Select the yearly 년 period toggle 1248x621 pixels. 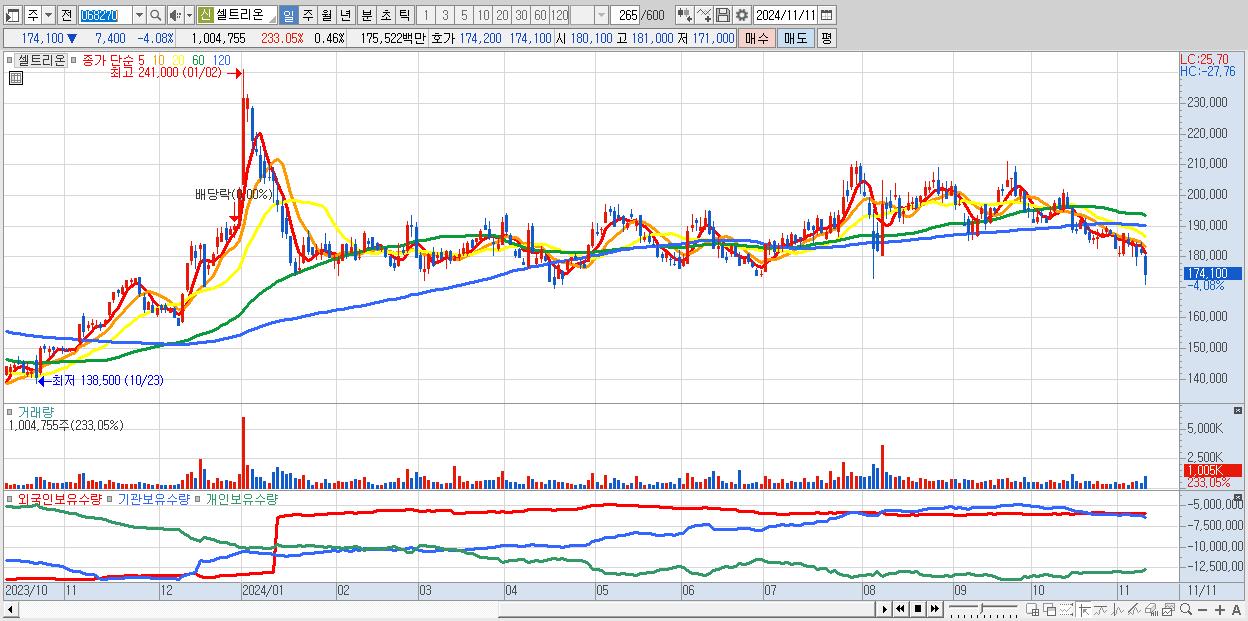[345, 15]
